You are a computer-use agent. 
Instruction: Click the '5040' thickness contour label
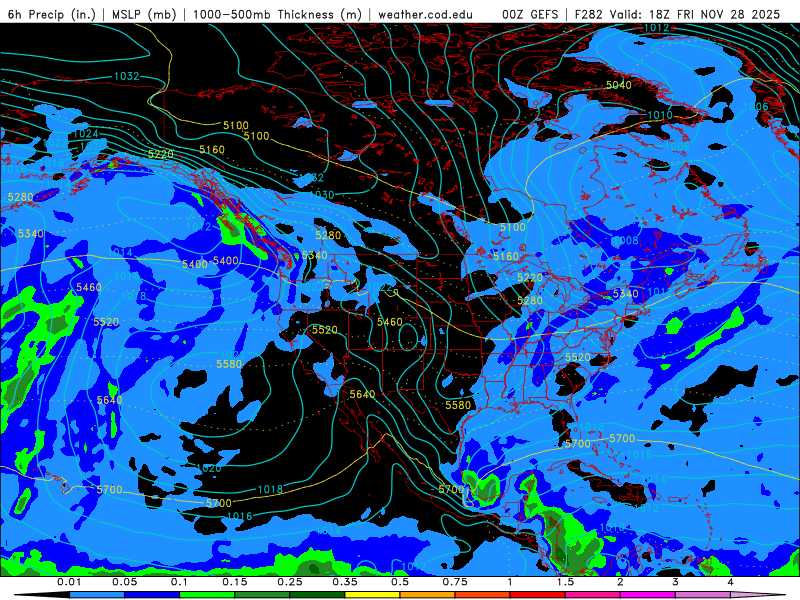[x=618, y=85]
